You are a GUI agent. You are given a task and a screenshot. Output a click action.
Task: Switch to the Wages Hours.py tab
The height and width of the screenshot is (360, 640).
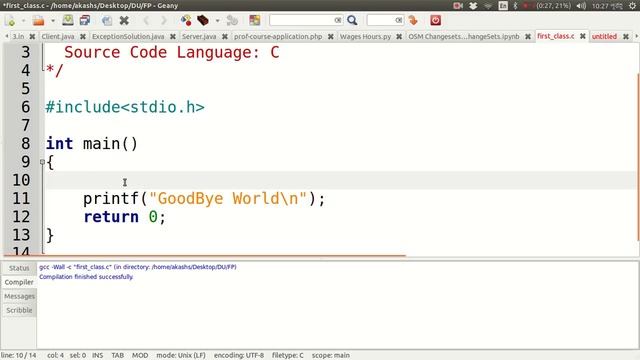coord(365,37)
